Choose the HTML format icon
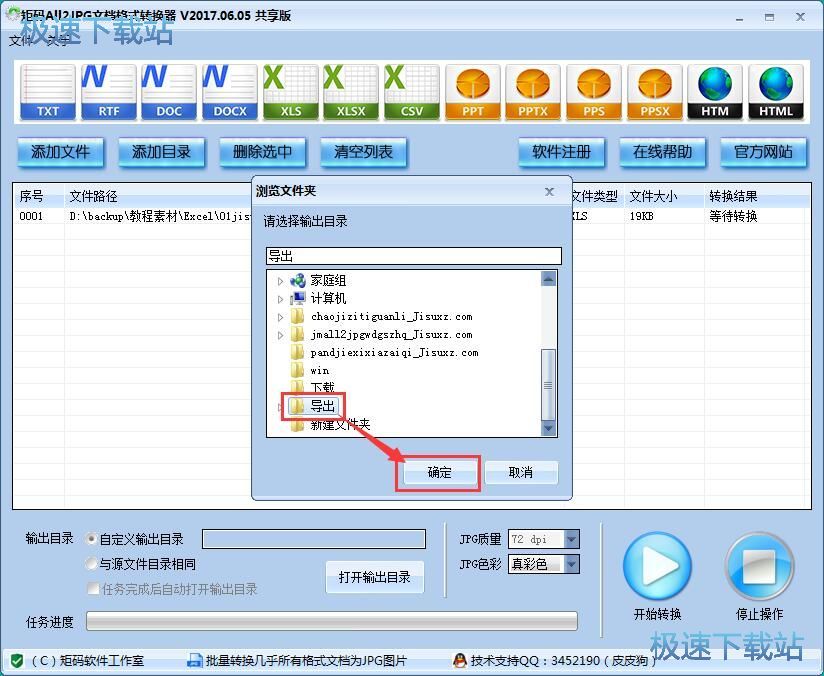Screen dimensions: 824x676 coord(776,92)
